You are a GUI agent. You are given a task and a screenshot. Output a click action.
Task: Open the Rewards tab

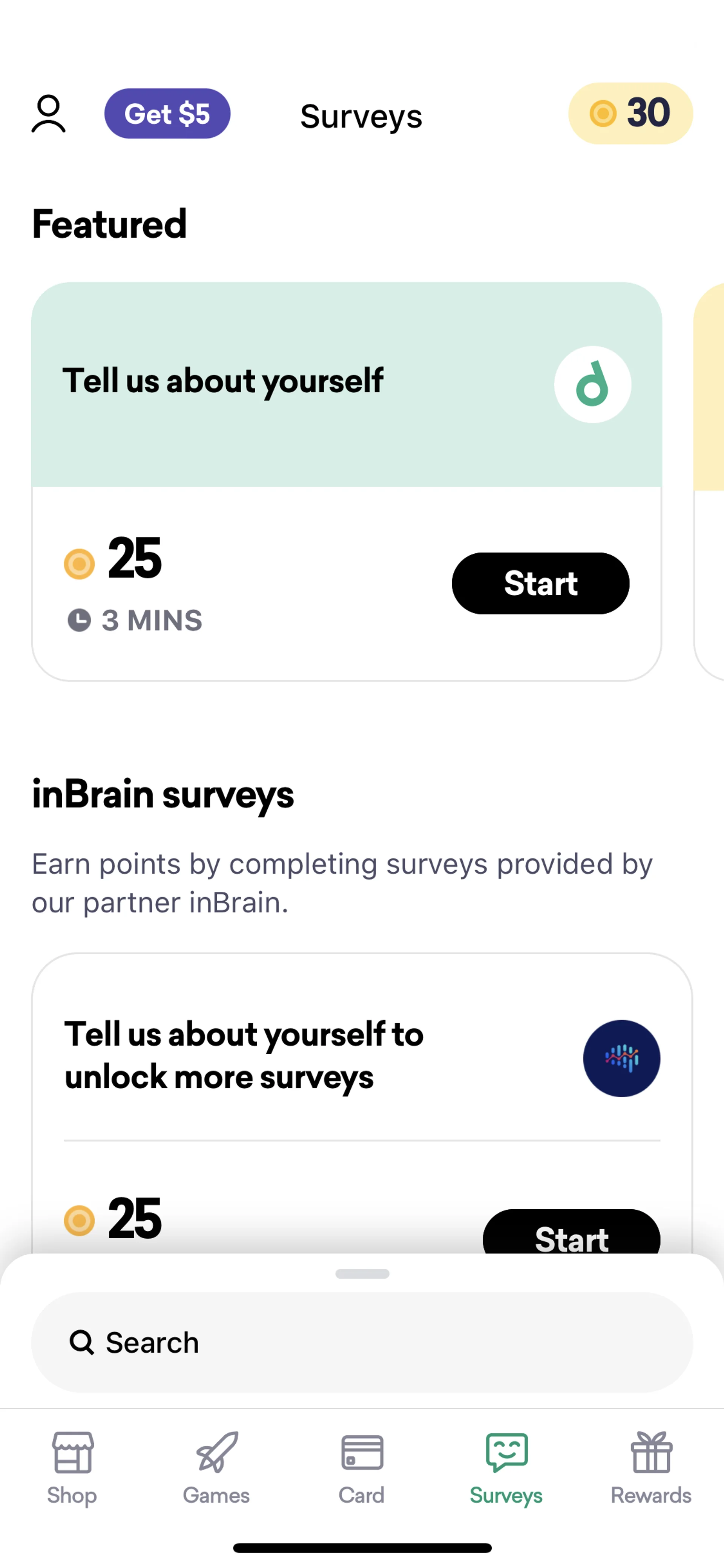[x=651, y=1468]
